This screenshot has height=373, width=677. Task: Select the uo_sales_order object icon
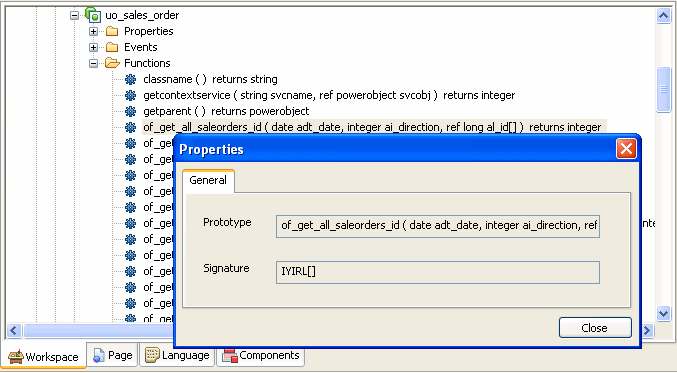coord(93,15)
